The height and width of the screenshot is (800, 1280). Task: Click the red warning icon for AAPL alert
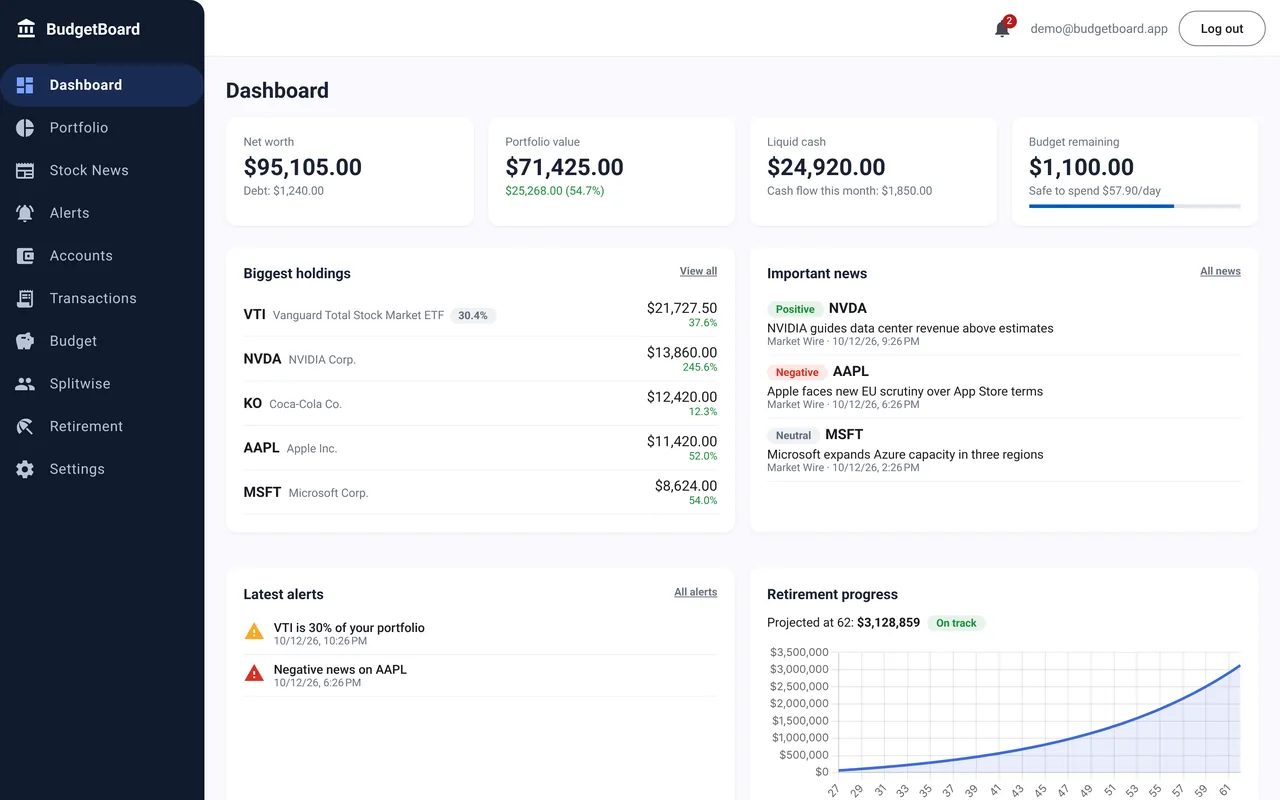[254, 674]
